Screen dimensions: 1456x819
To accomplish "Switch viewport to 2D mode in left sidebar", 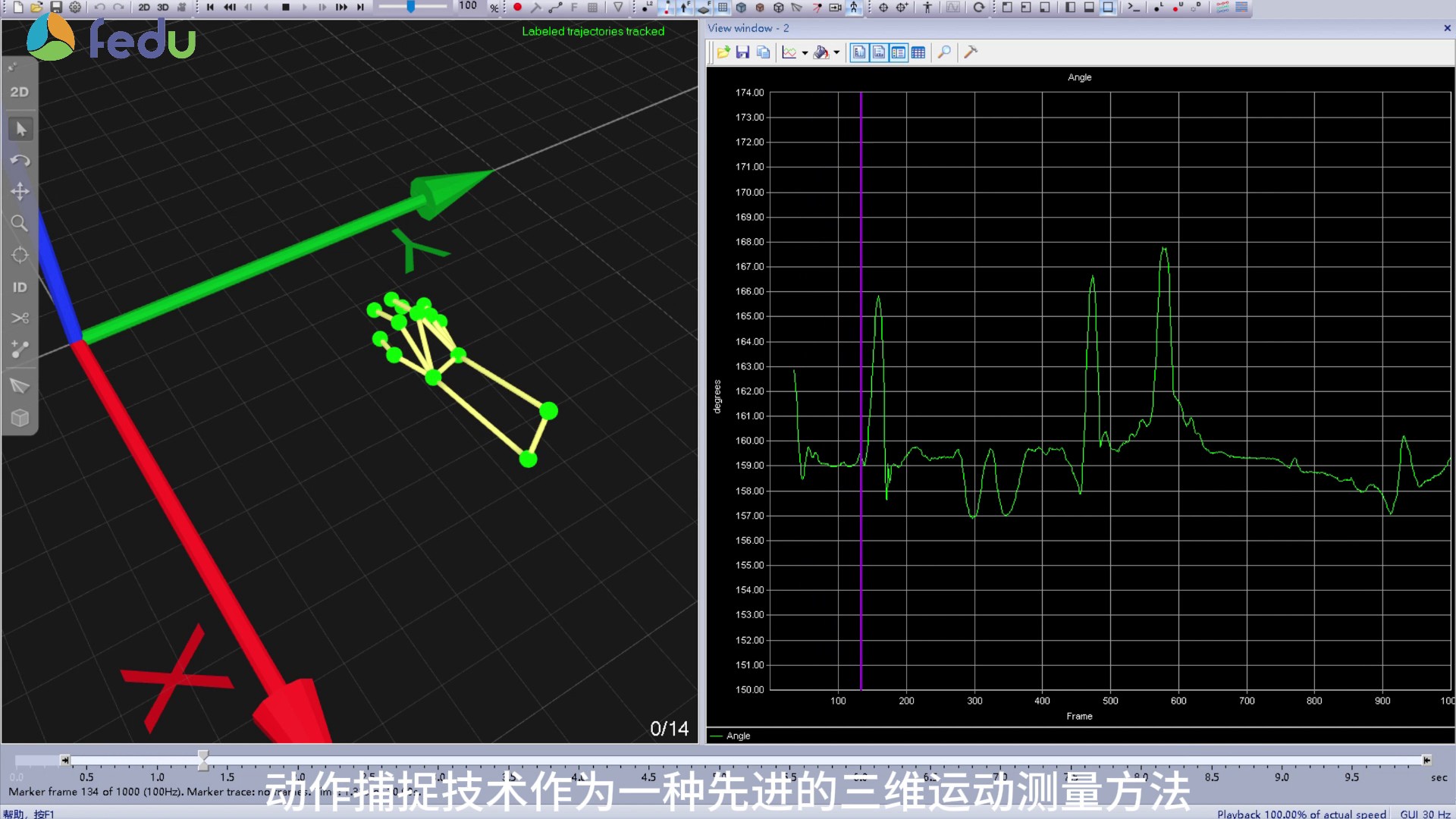I will click(x=20, y=92).
